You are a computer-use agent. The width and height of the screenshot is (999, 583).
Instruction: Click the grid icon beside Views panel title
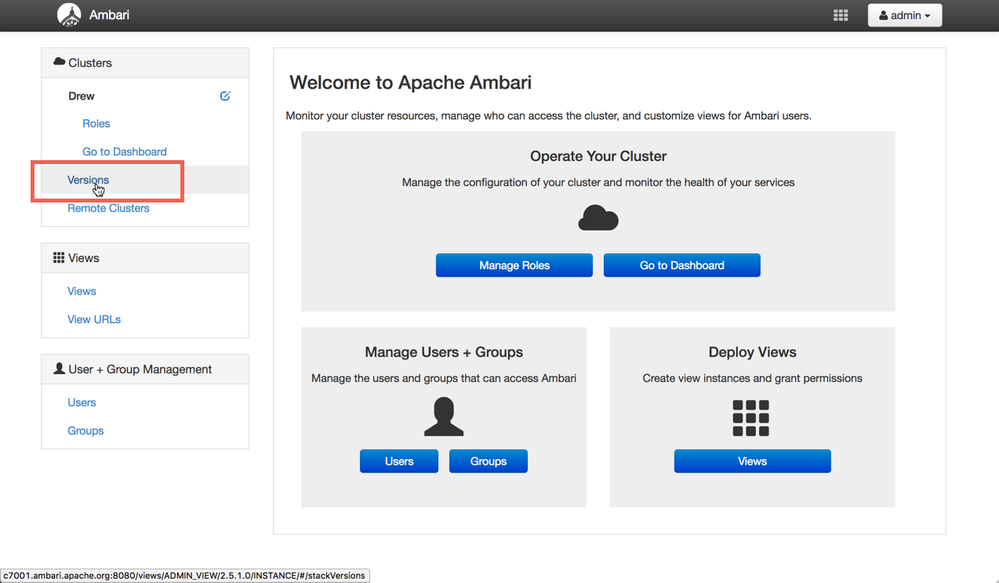[x=58, y=257]
